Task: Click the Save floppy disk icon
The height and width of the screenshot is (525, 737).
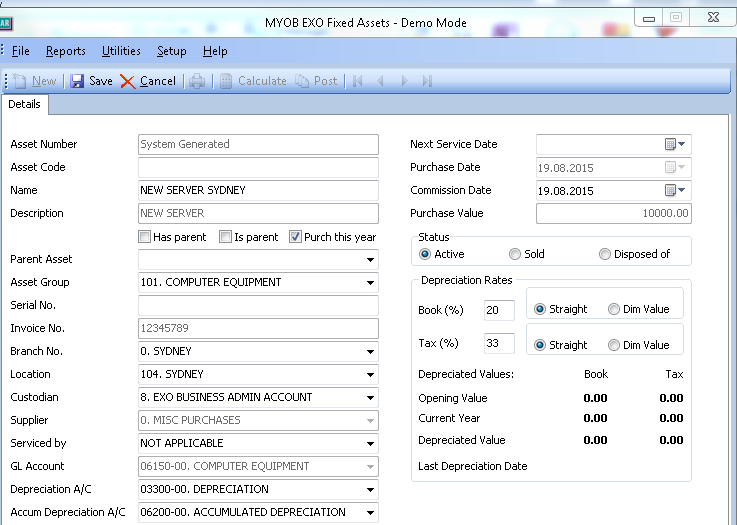Action: point(77,81)
